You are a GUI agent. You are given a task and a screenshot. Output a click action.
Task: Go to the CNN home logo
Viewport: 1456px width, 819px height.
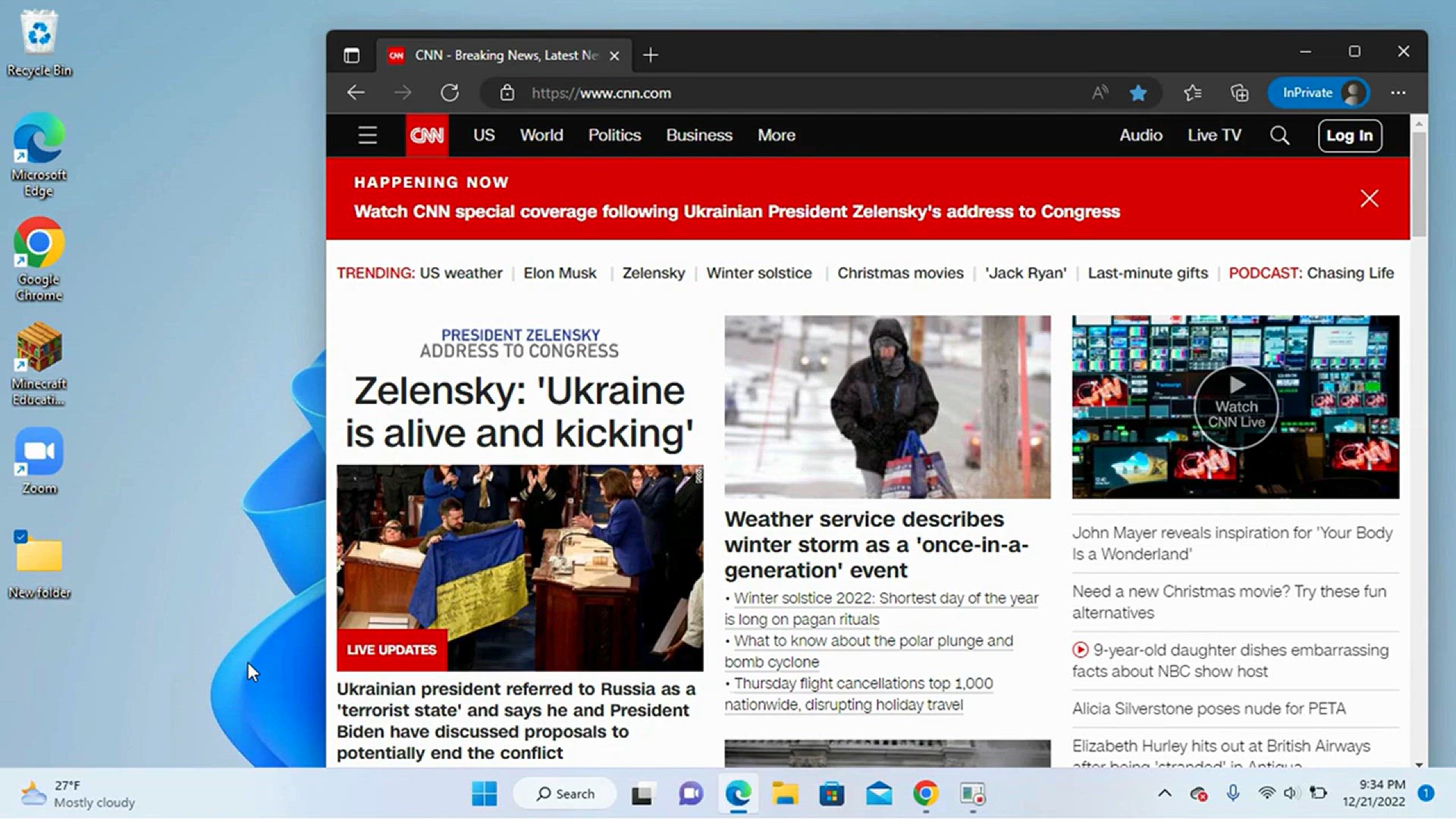point(427,135)
